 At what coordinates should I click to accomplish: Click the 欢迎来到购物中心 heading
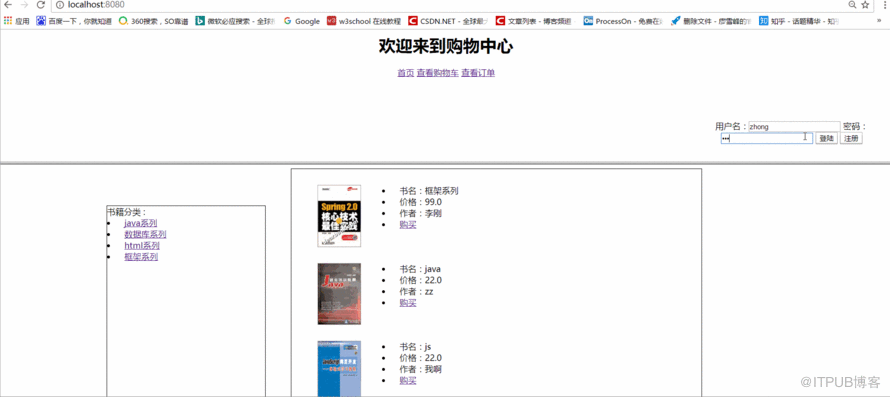446,47
